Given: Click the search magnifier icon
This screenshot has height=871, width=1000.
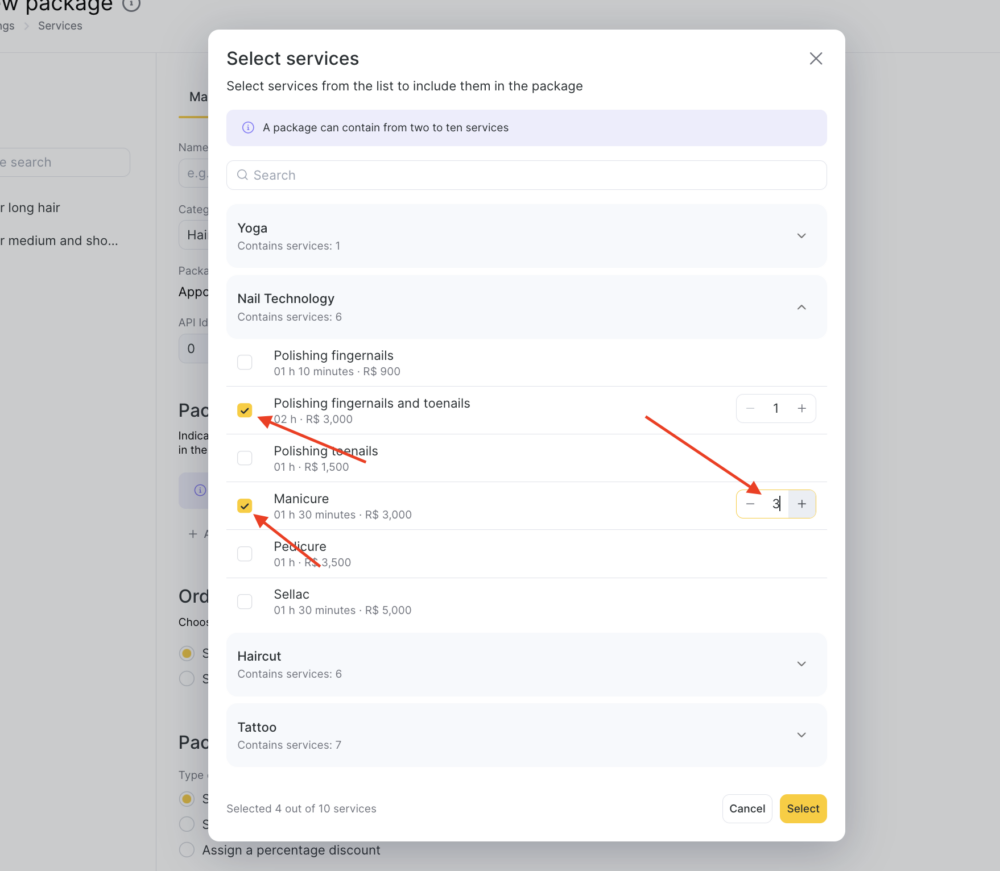Looking at the screenshot, I should 242,175.
